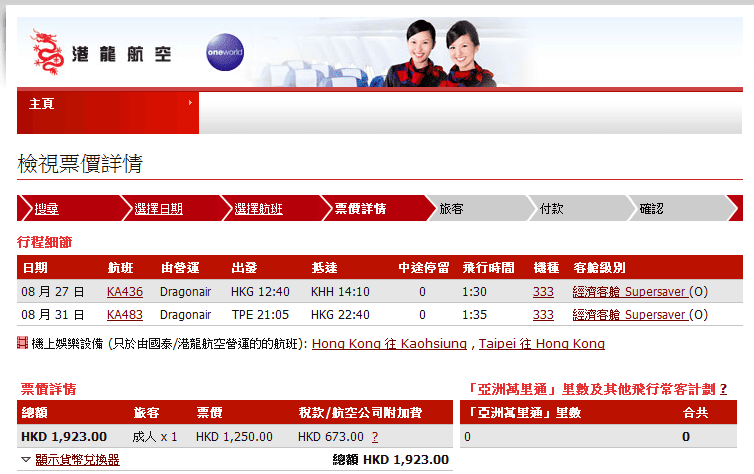Expand the currency converter triangle arrow
The image size is (754, 474).
25,460
